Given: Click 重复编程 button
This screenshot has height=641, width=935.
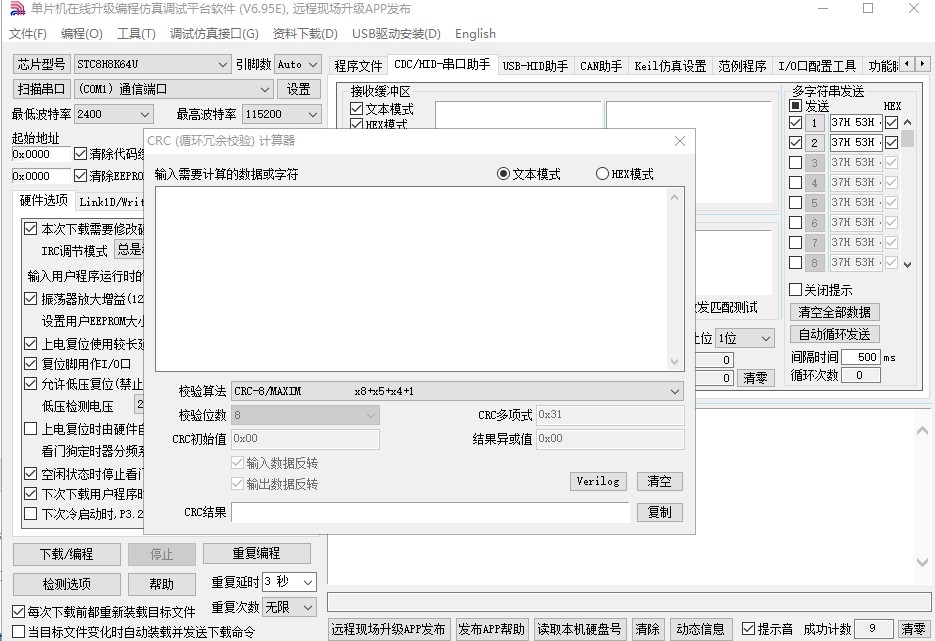Looking at the screenshot, I should pos(256,553).
